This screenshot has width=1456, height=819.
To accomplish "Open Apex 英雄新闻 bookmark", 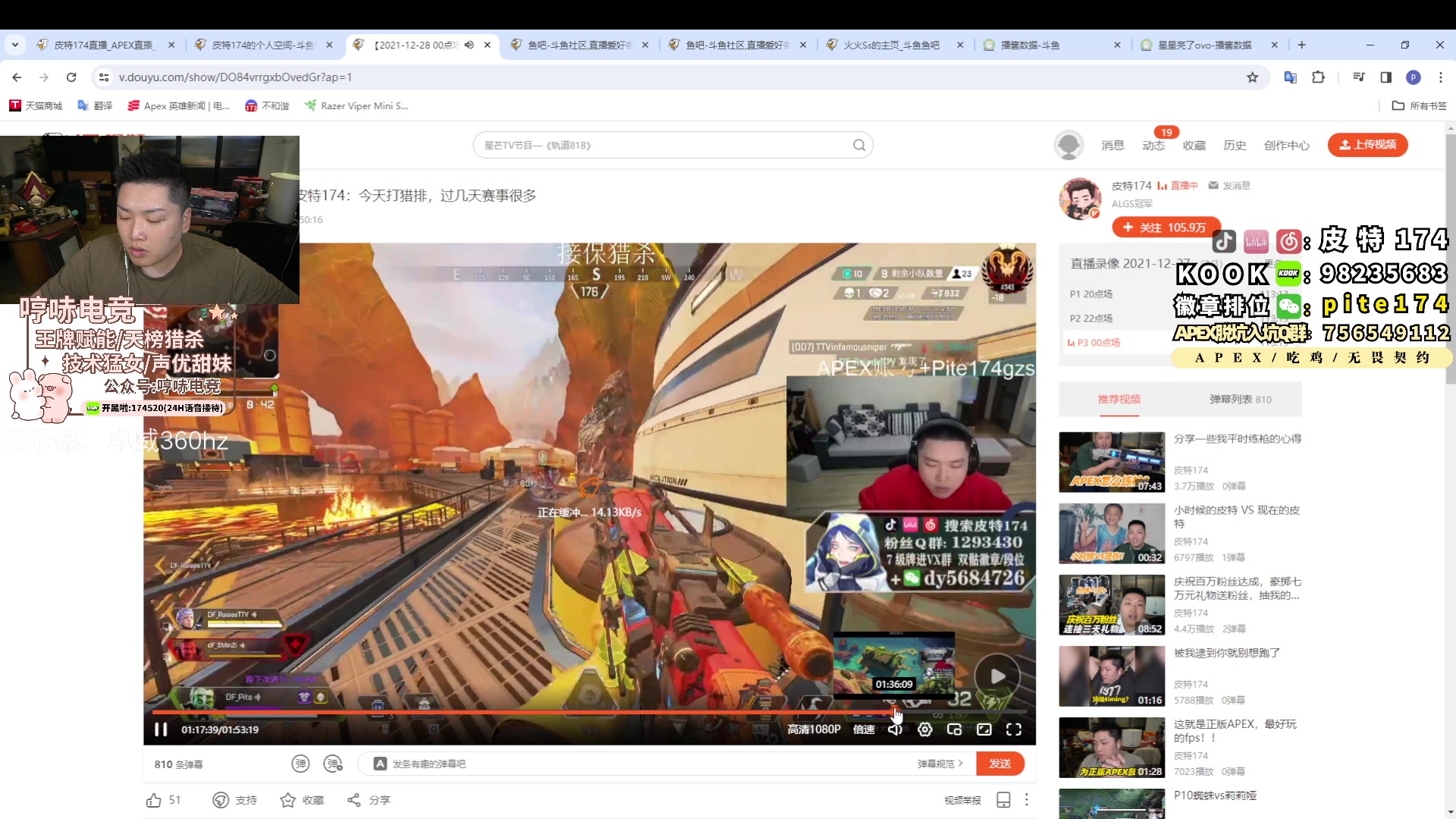I will point(180,105).
